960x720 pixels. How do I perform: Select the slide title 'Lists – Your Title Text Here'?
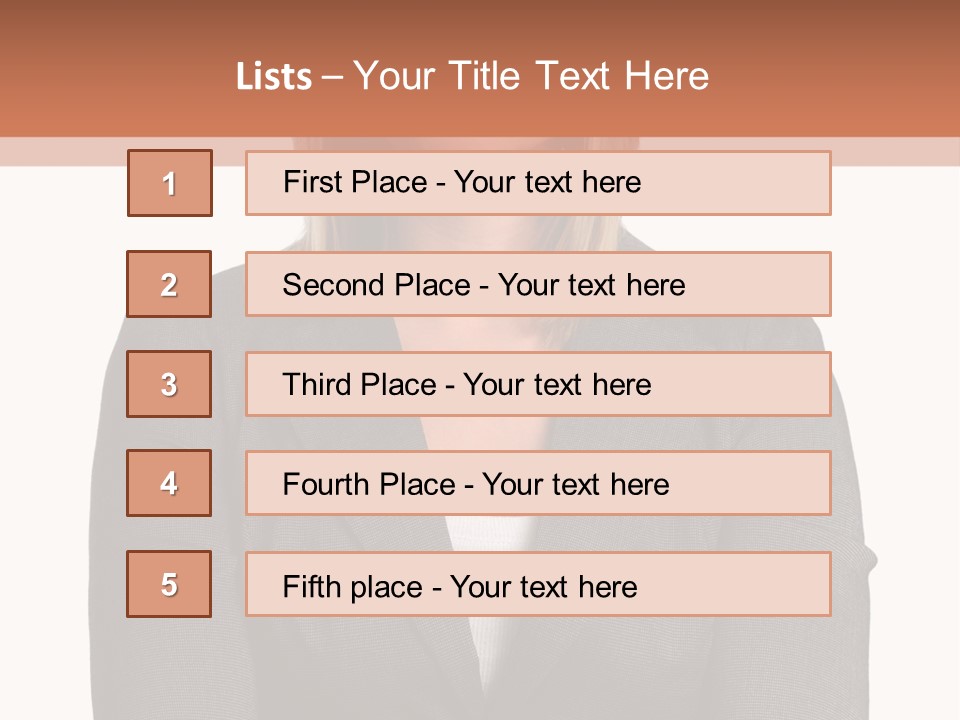(472, 76)
